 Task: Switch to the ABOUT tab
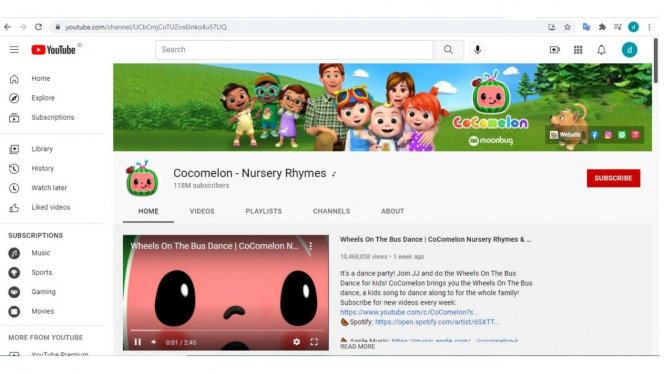pos(392,211)
